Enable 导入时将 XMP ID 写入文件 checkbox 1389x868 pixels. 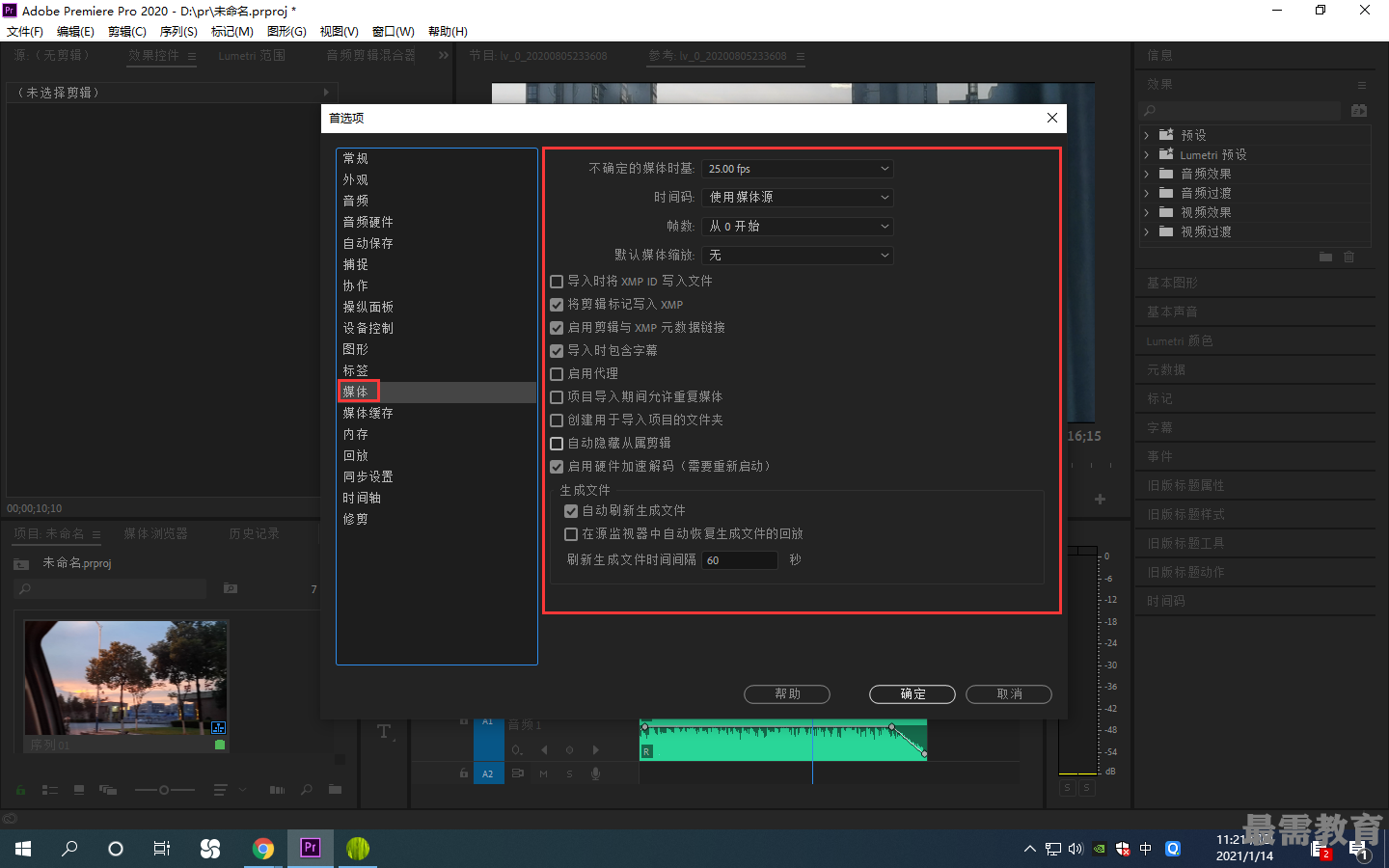tap(557, 282)
